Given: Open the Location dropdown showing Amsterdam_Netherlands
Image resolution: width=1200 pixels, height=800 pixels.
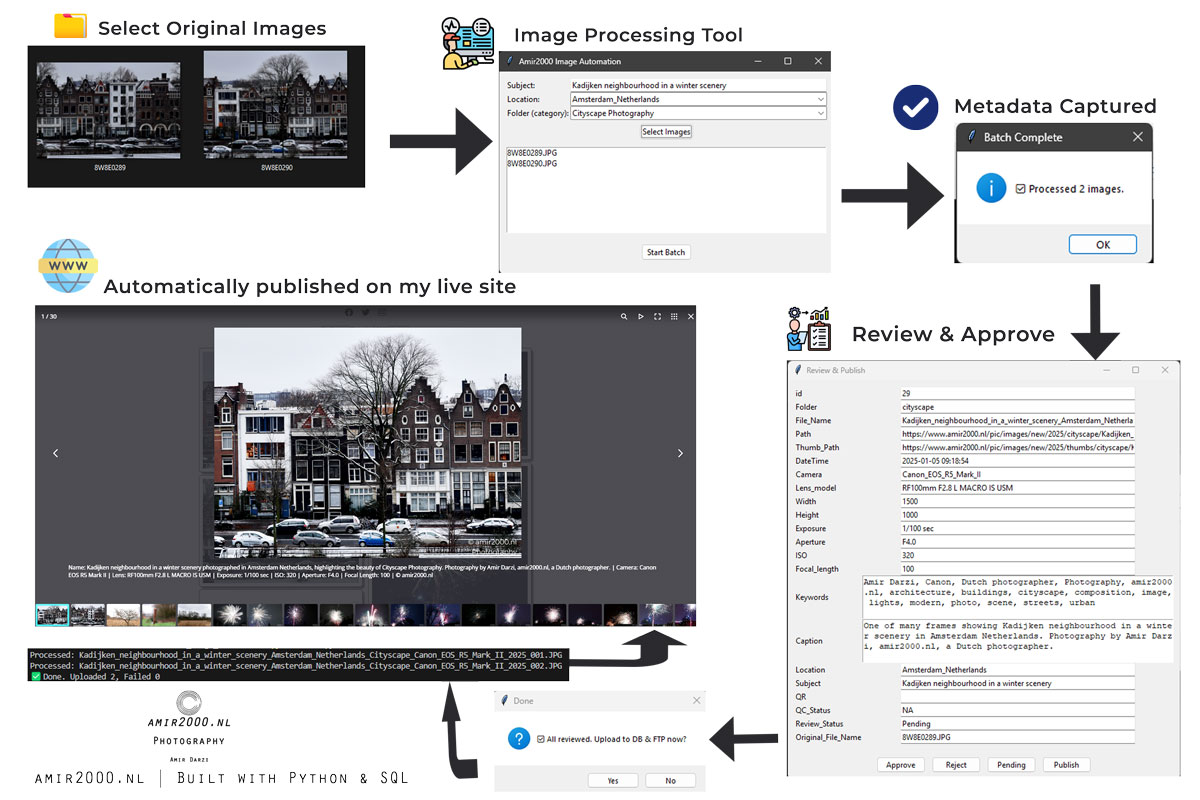Looking at the screenshot, I should (x=698, y=99).
